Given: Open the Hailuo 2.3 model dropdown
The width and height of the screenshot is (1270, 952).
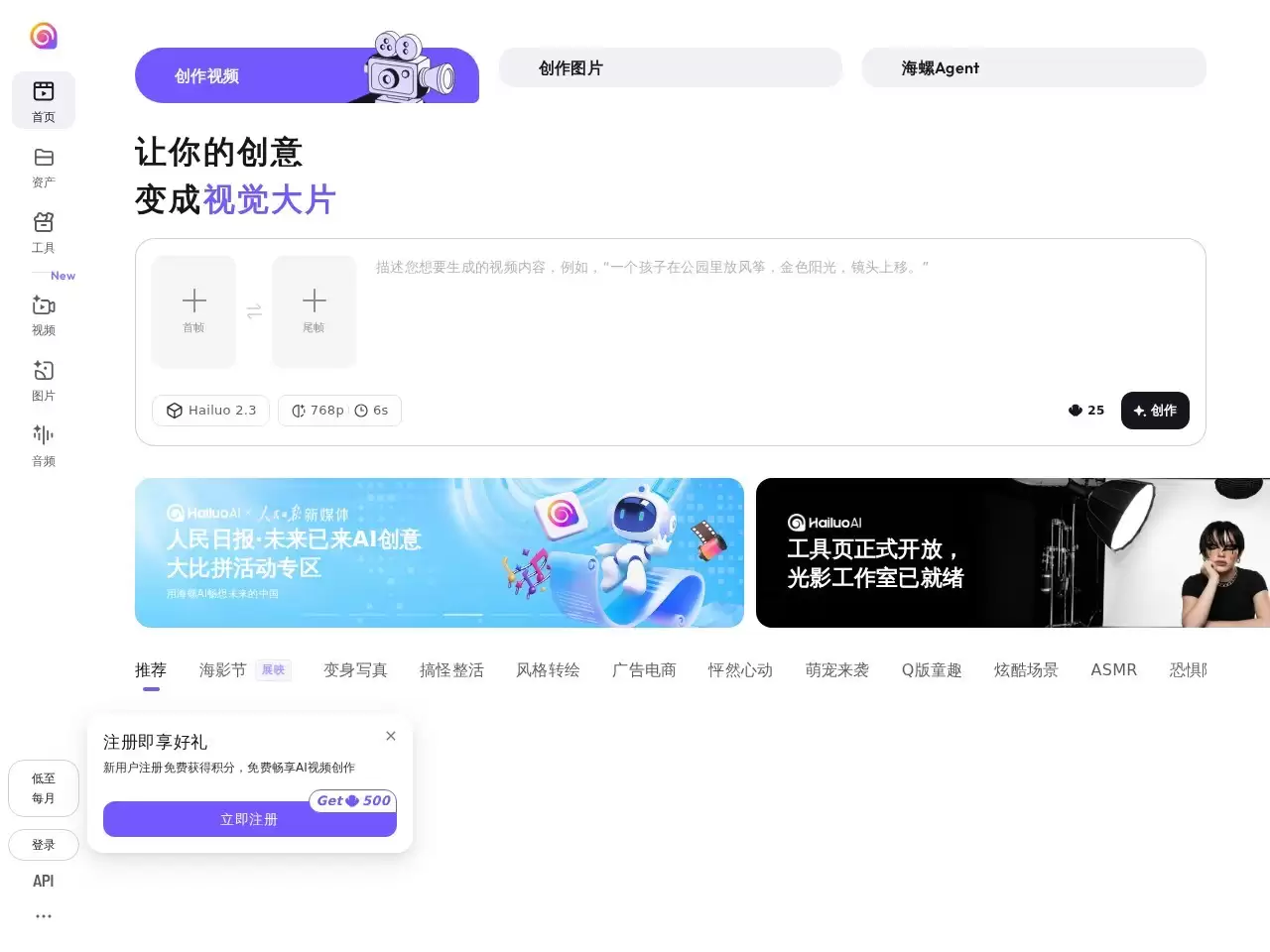Looking at the screenshot, I should [x=210, y=411].
